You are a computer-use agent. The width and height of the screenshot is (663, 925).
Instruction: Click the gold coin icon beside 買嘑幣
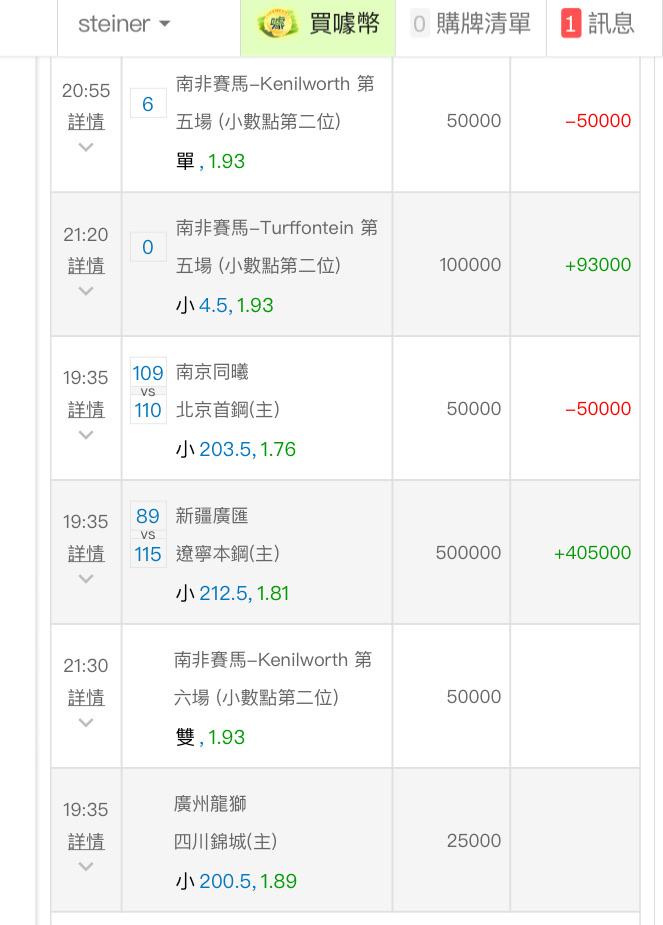pyautogui.click(x=278, y=24)
